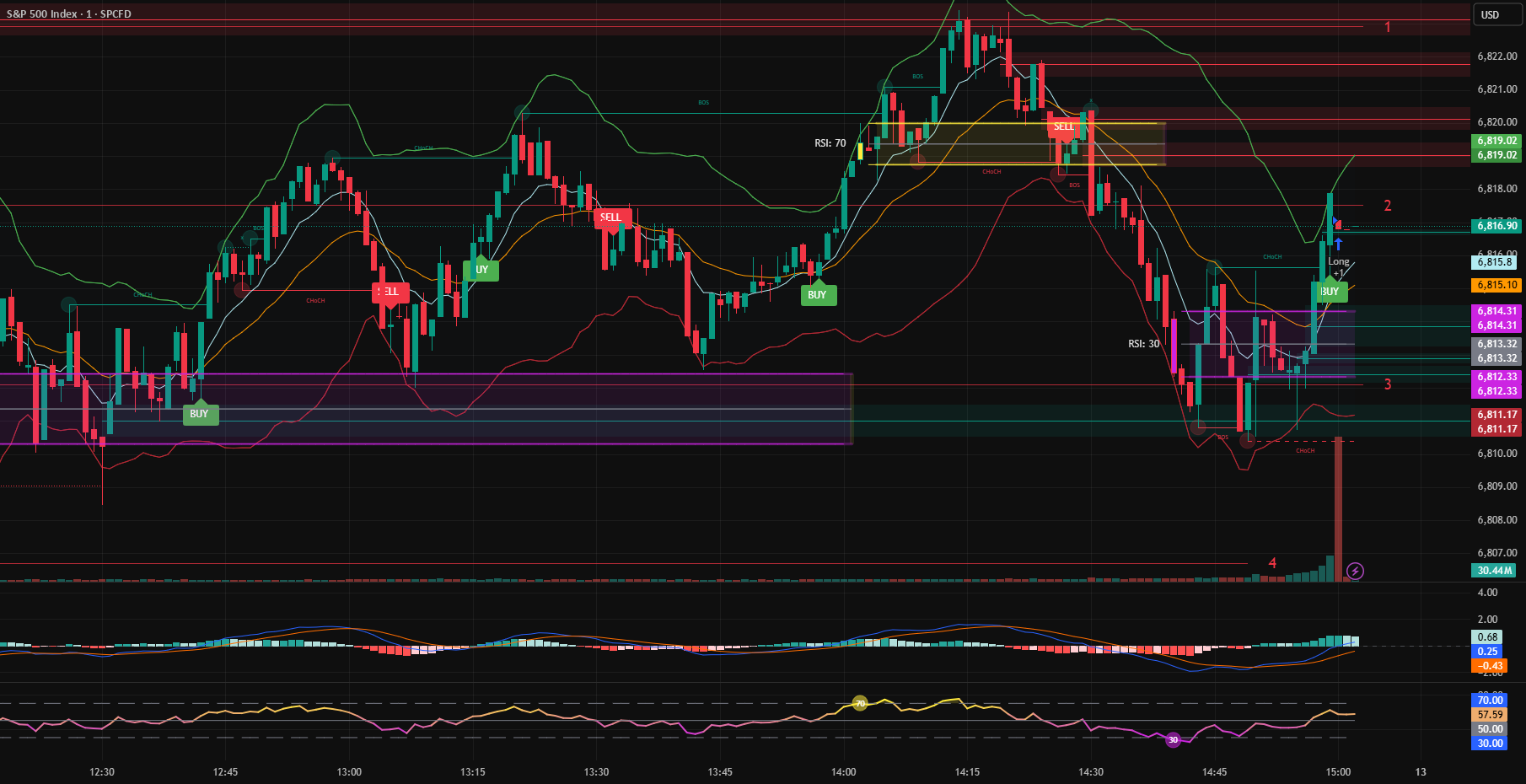The image size is (1526, 784).
Task: Click the yellow 70 RSI circle marker
Action: (x=860, y=703)
